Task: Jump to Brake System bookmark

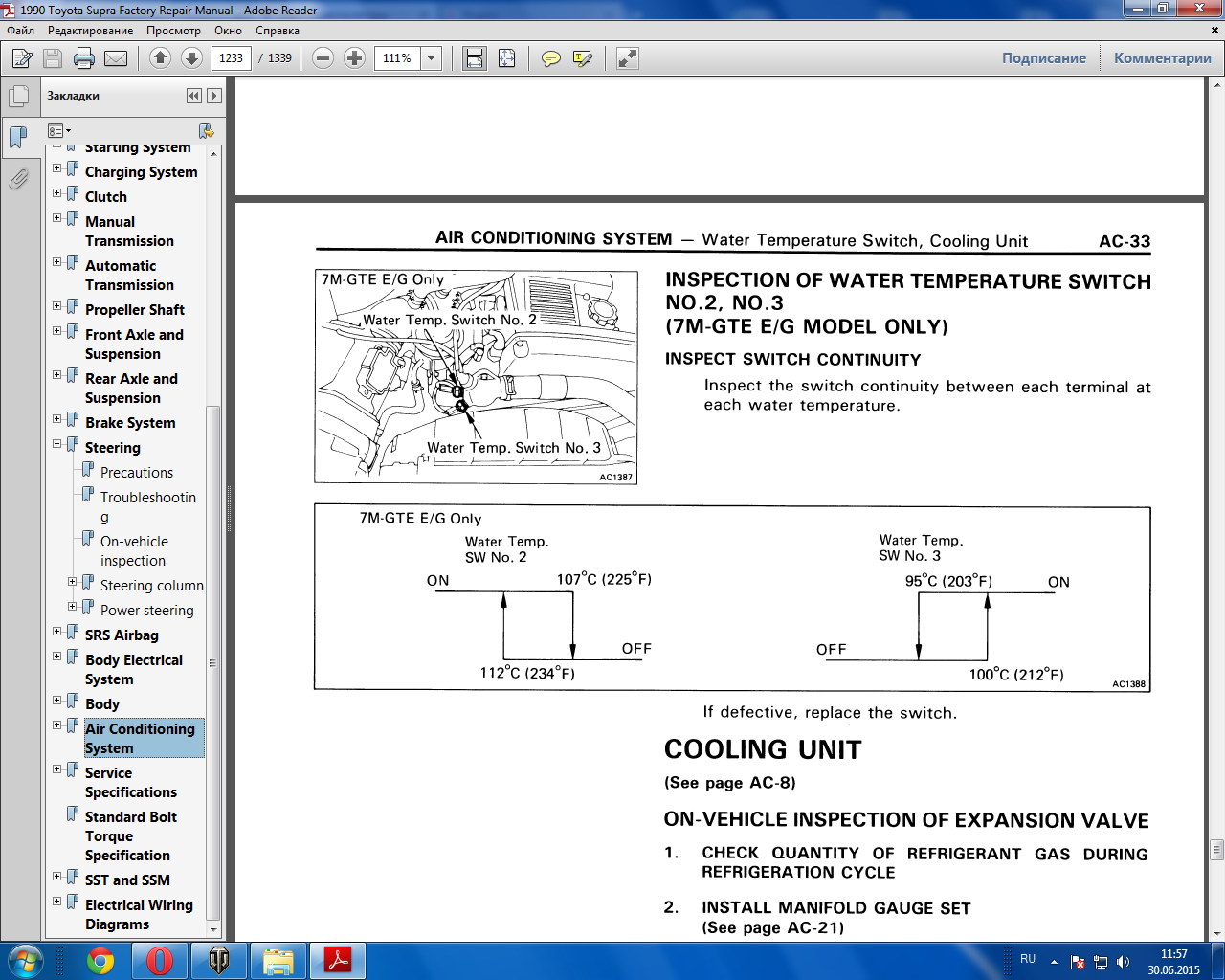Action: 130,423
